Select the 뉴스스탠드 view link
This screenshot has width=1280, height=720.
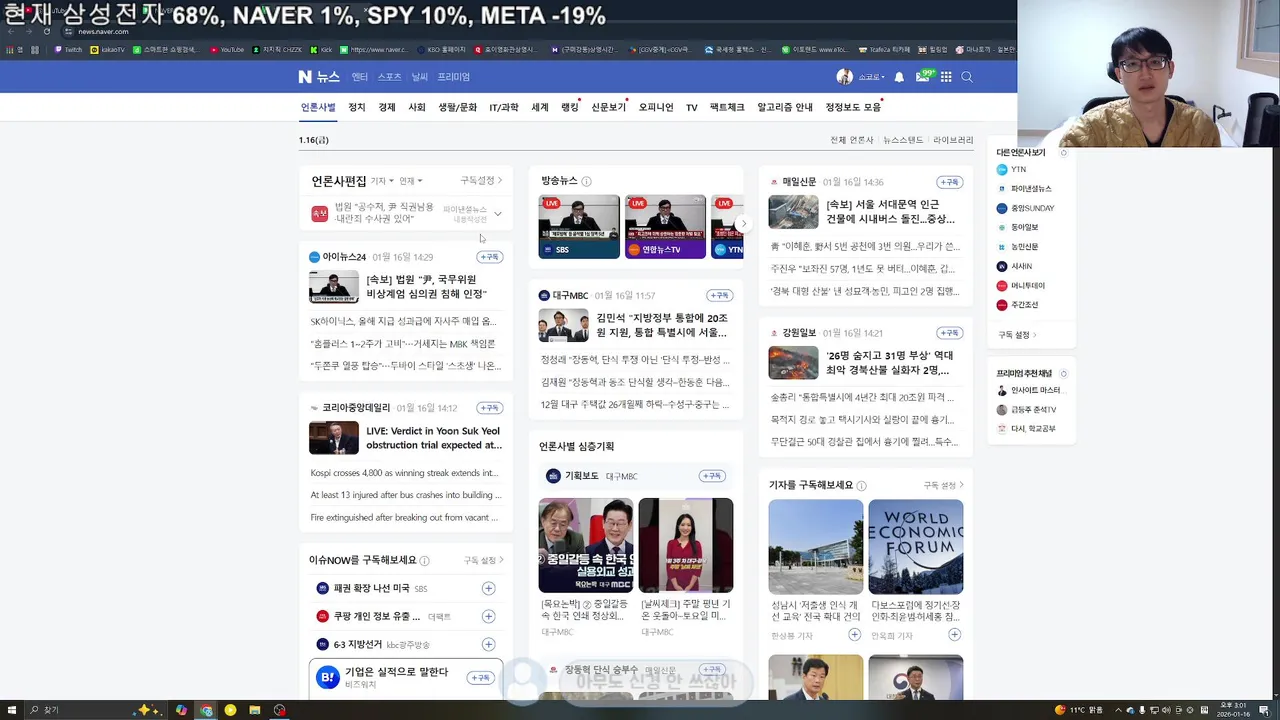[x=903, y=140]
